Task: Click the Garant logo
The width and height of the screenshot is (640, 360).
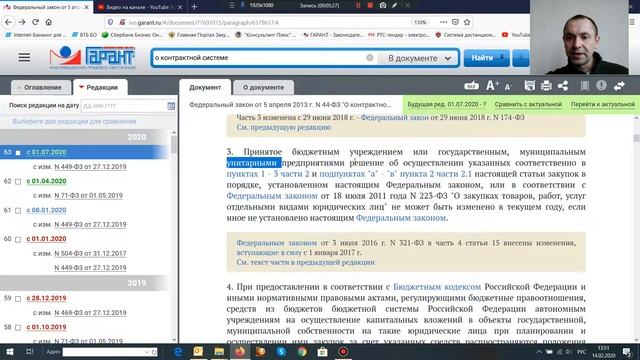Action: coord(92,58)
